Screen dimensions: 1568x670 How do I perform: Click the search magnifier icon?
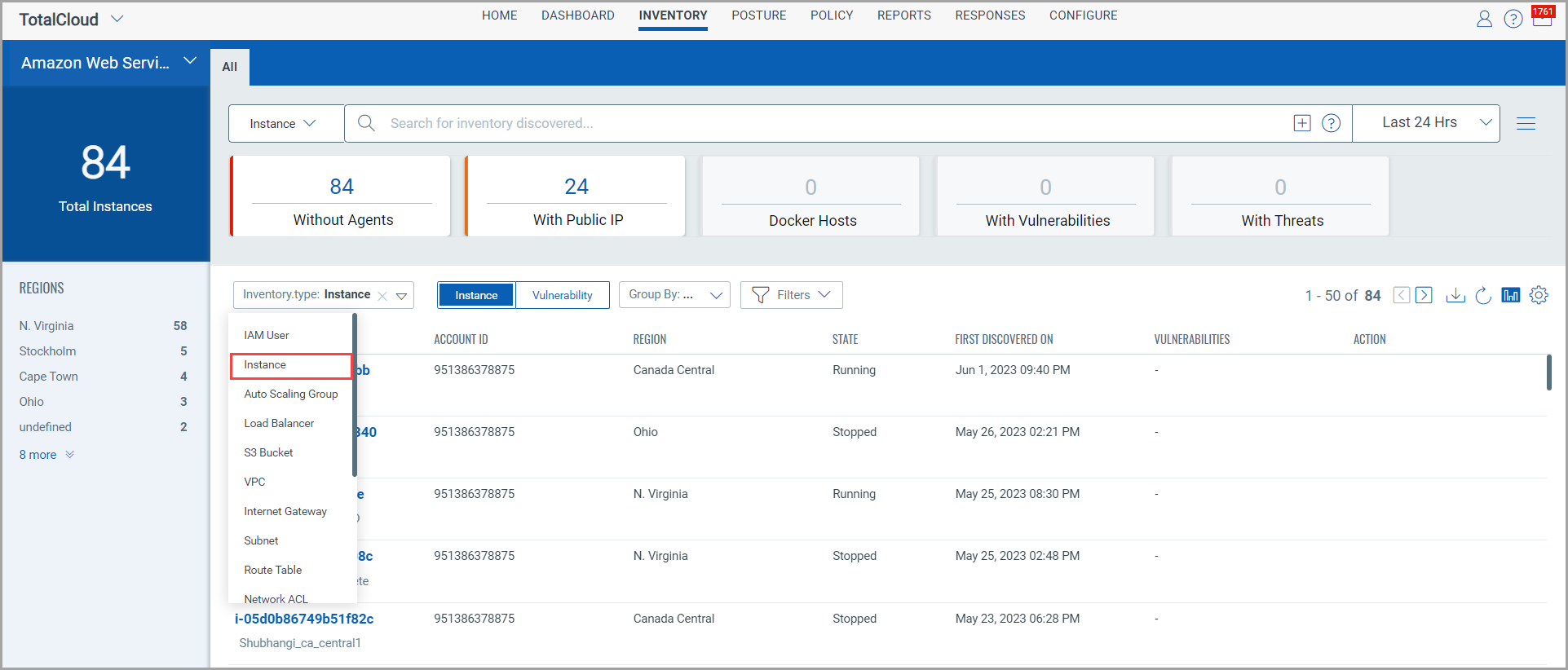click(366, 123)
